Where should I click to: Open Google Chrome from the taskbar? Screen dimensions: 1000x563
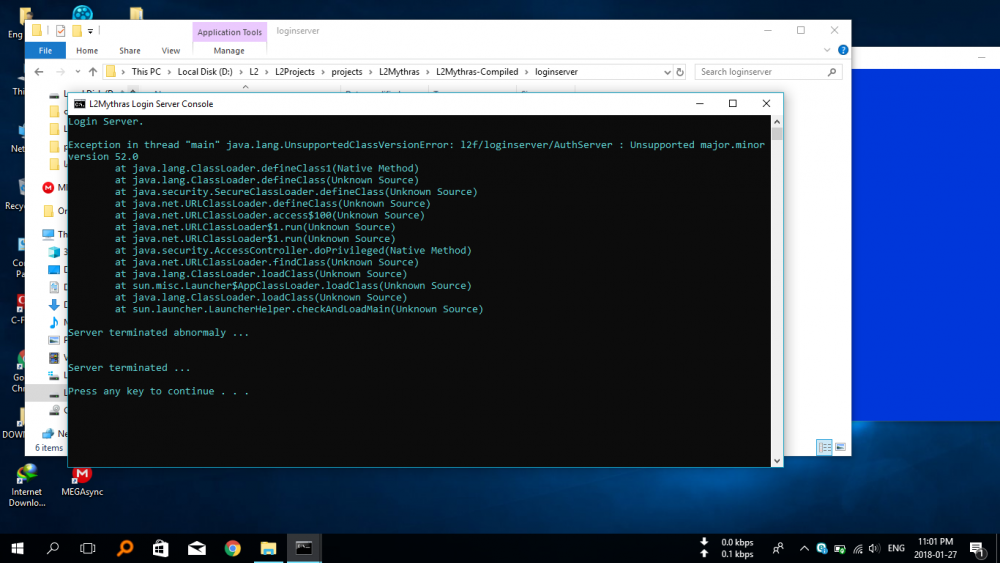[232, 548]
